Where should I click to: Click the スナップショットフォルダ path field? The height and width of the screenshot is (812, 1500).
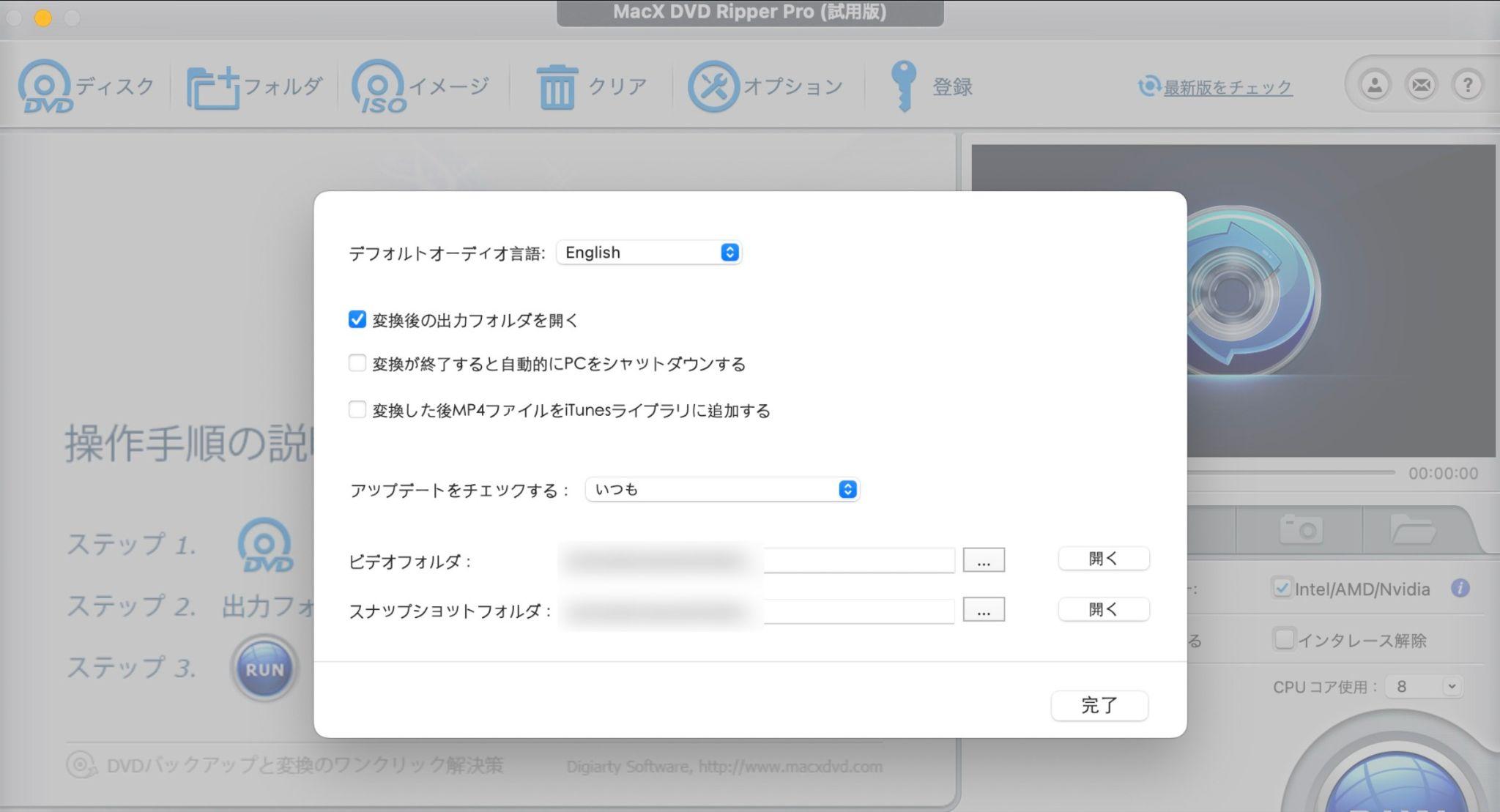coord(757,611)
